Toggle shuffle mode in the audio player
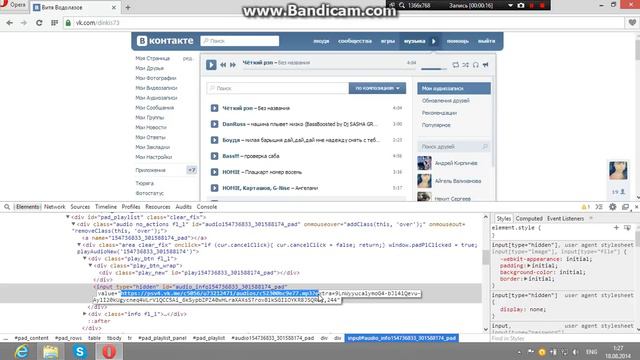 pyautogui.click(x=466, y=65)
